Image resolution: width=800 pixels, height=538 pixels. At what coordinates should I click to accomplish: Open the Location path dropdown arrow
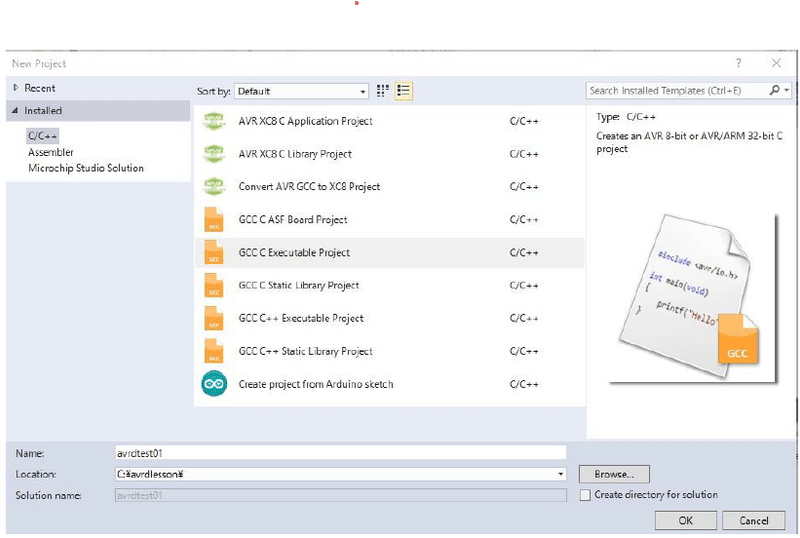(561, 475)
